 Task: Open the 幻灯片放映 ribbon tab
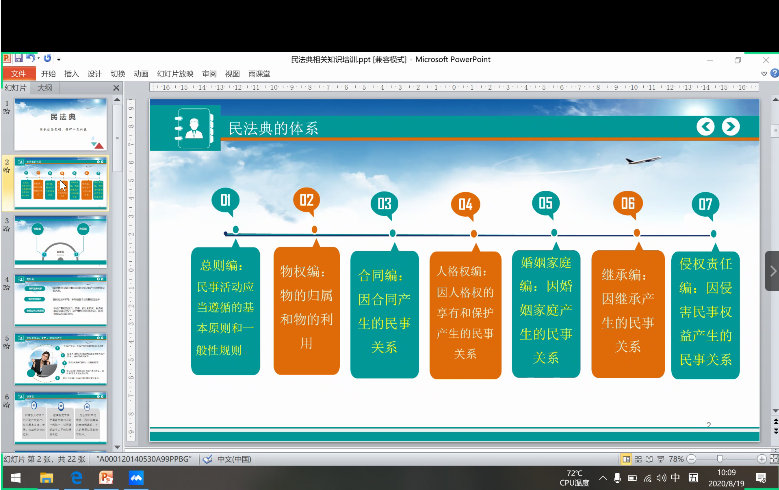tap(175, 74)
